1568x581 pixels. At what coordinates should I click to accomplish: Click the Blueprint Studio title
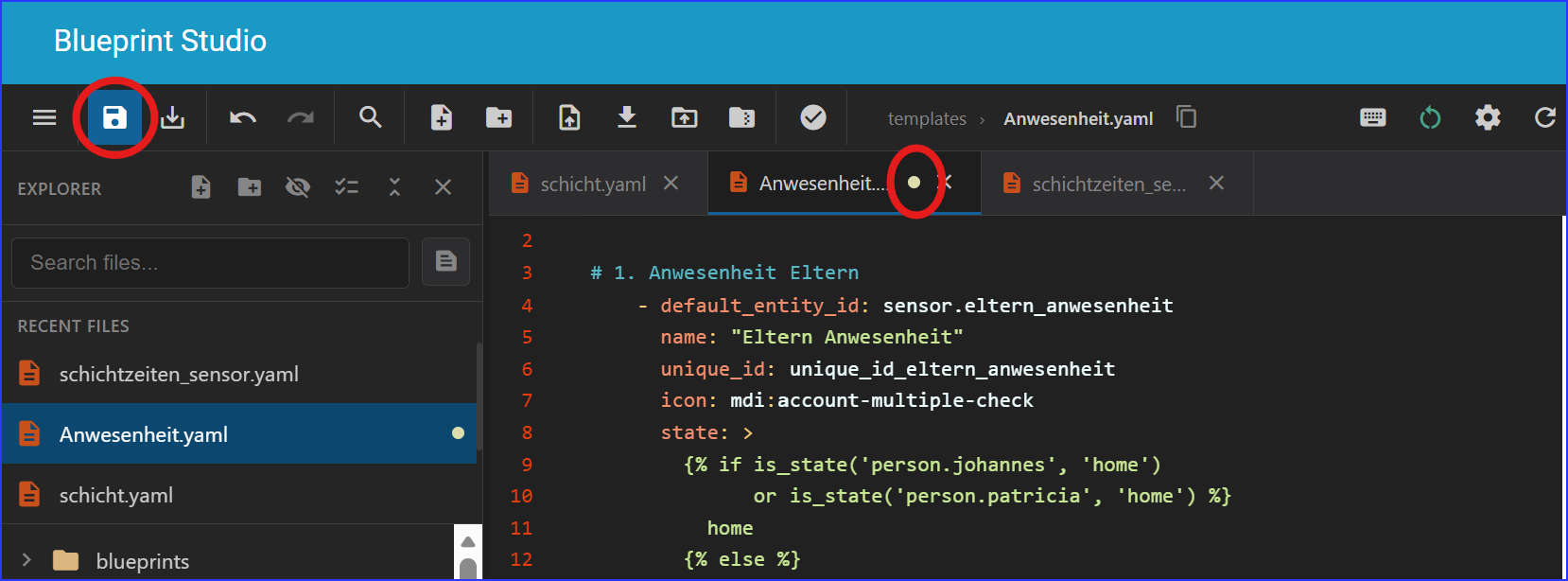coord(160,41)
